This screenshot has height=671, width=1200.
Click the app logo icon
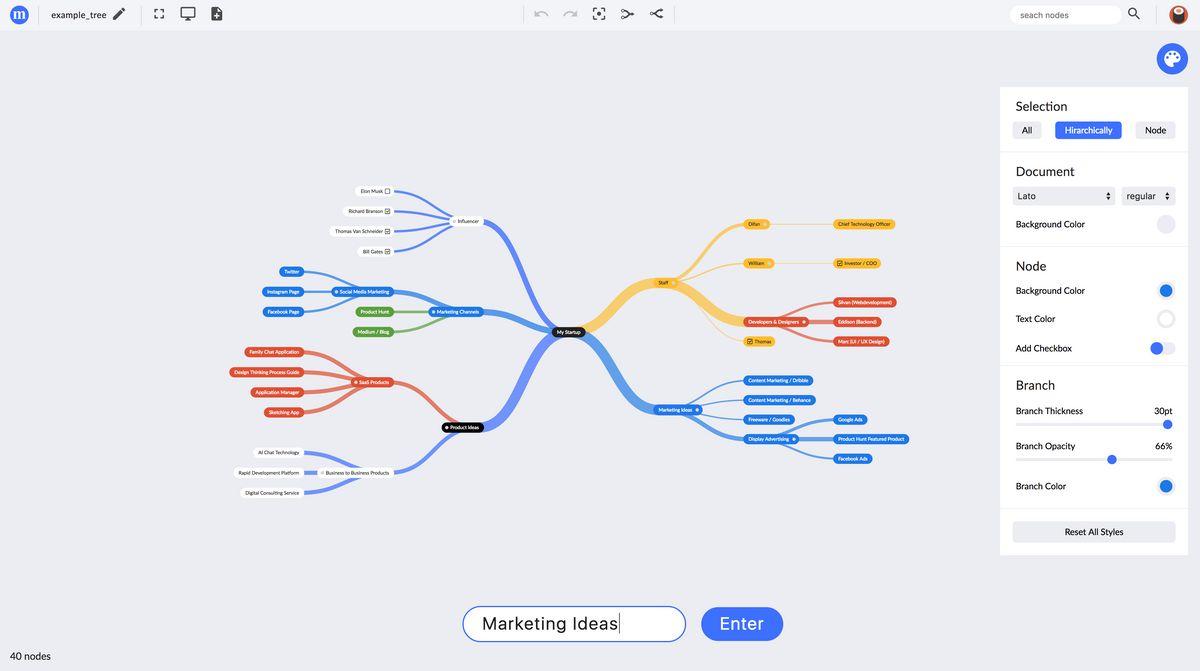(x=19, y=14)
